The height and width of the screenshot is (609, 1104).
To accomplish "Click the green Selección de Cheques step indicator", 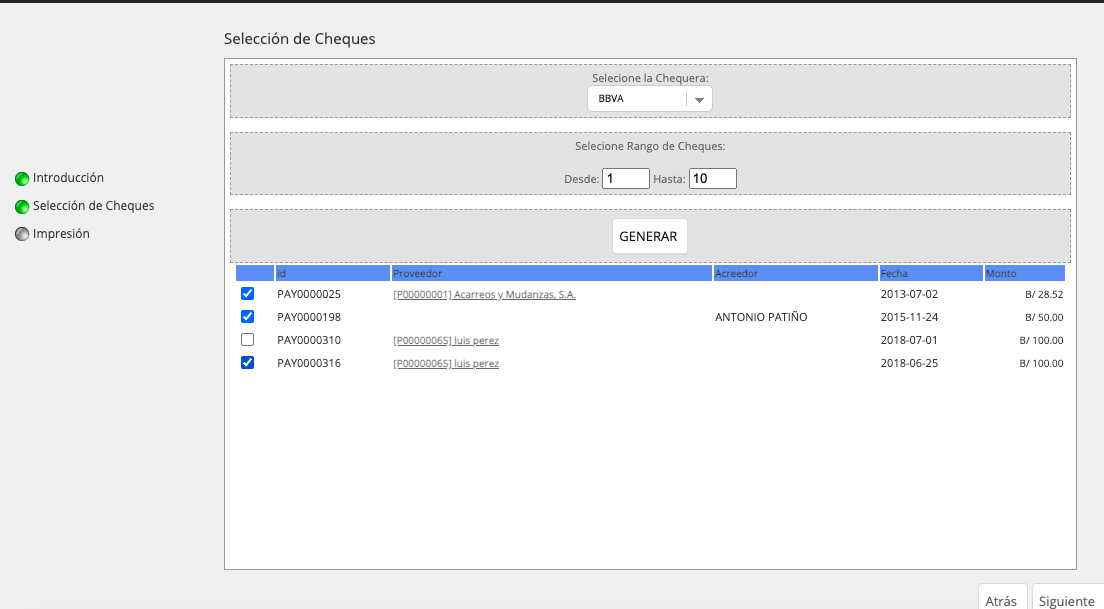I will tap(22, 207).
